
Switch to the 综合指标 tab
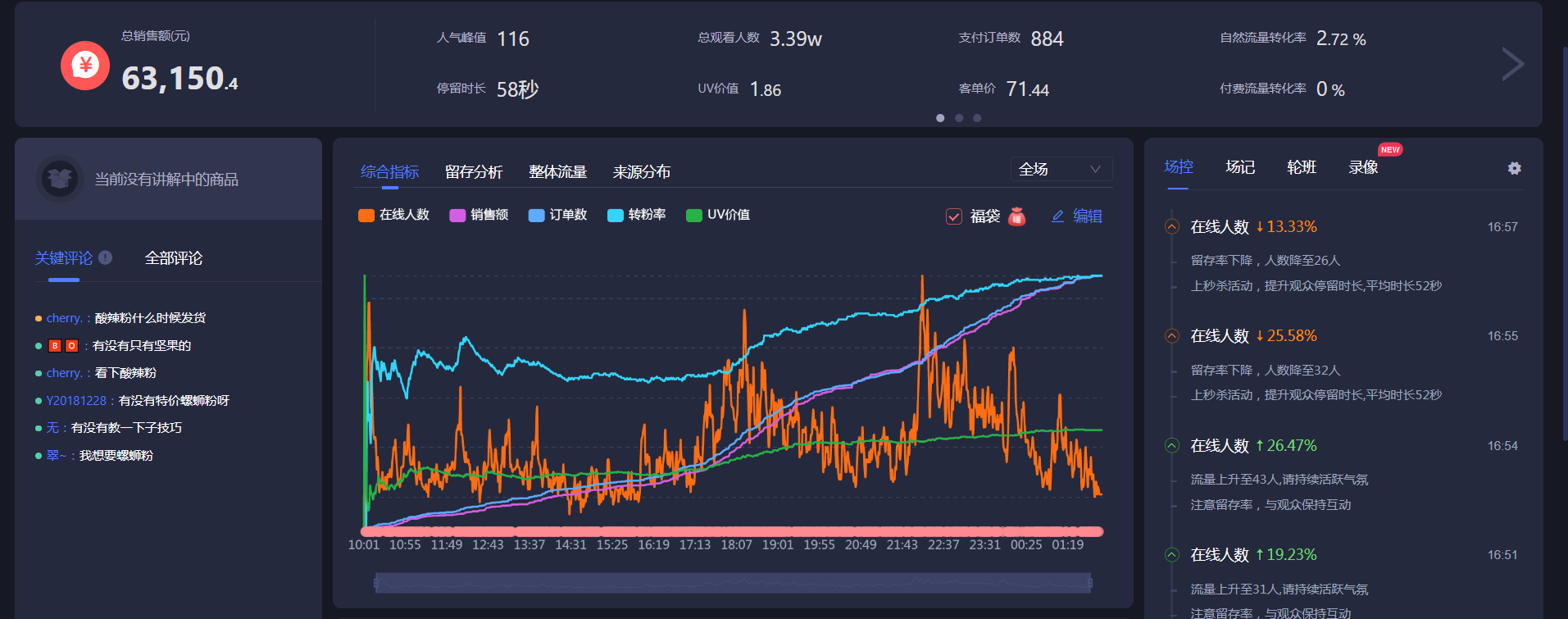point(389,171)
